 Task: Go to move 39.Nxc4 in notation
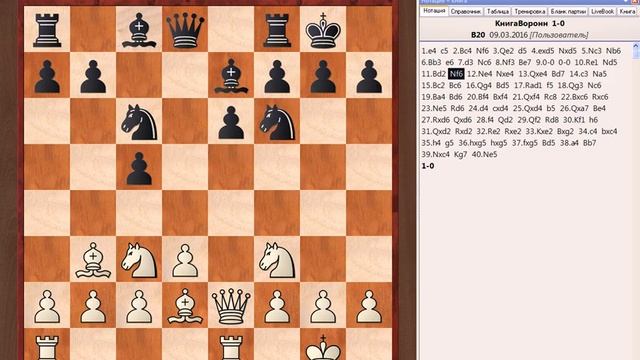[436, 154]
